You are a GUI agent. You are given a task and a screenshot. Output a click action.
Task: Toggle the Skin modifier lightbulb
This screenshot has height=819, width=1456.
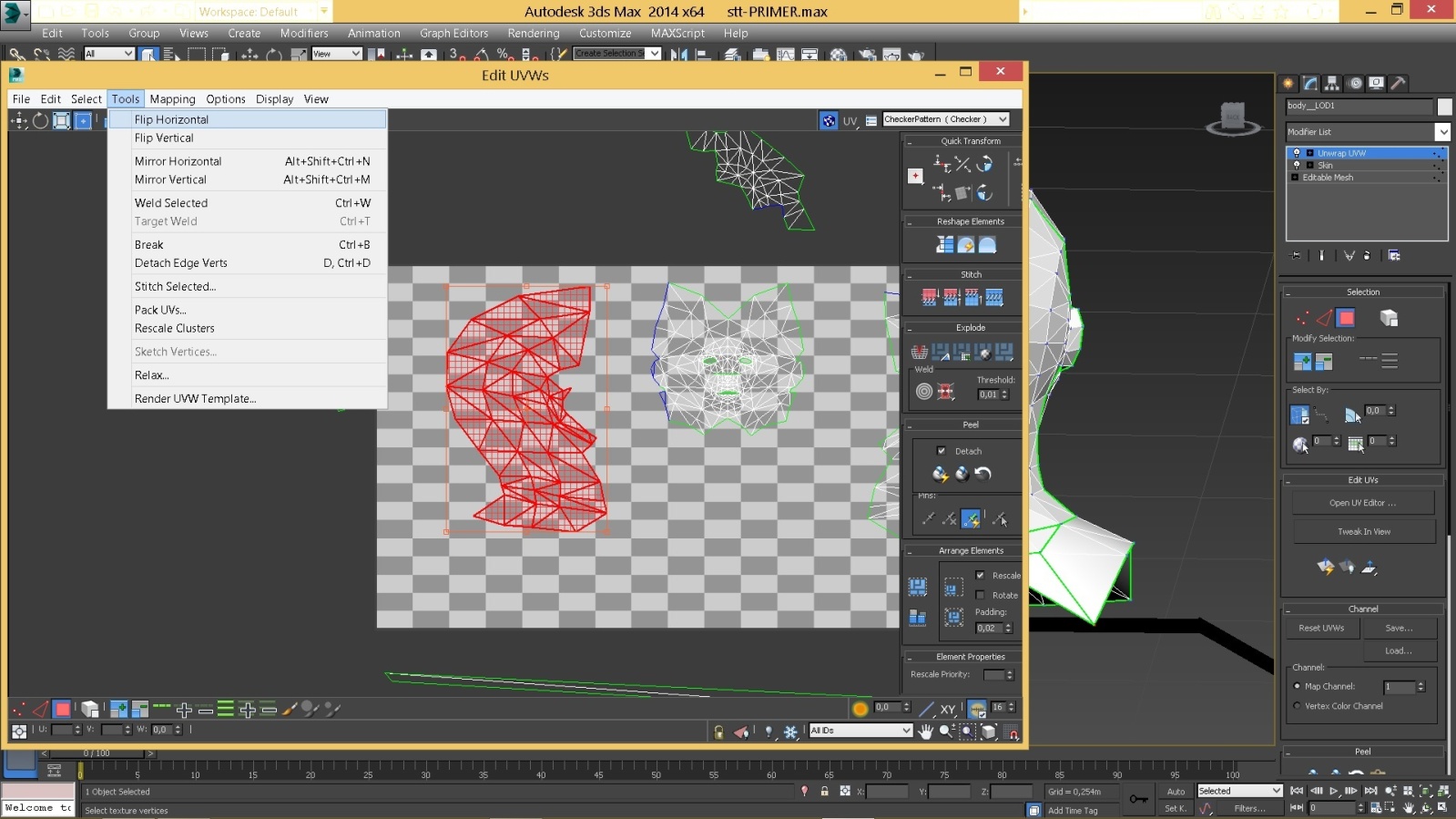1297,165
